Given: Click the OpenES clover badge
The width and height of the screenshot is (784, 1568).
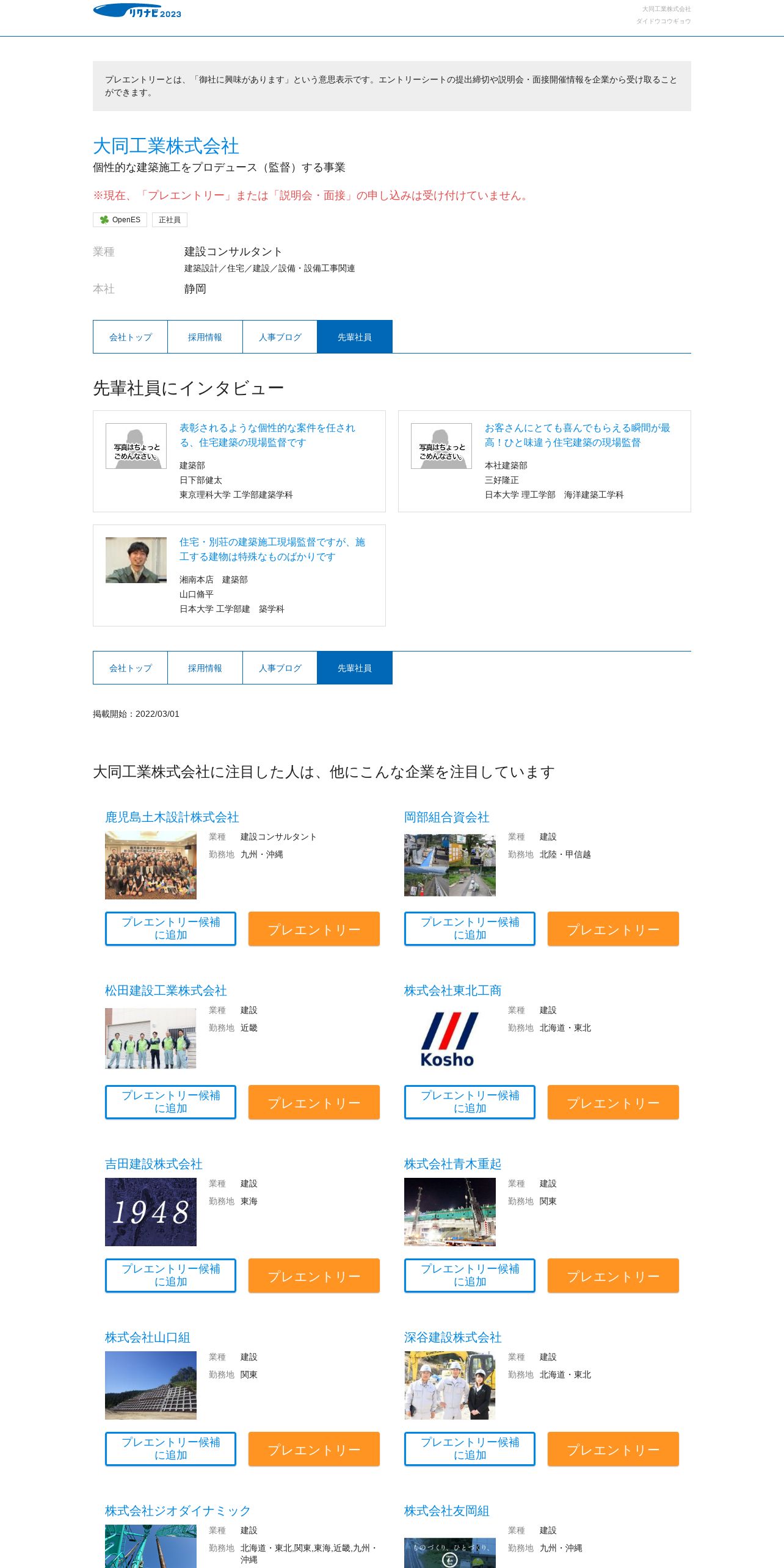Looking at the screenshot, I should pyautogui.click(x=120, y=220).
